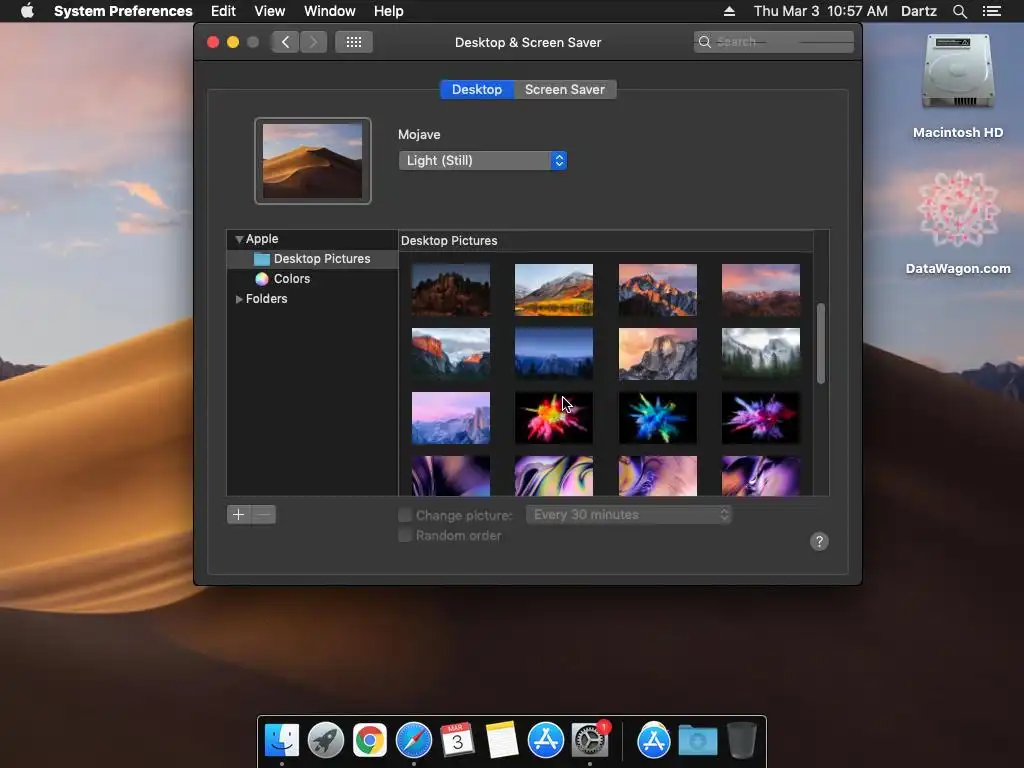Open the Light (Still) appearance dropdown
The width and height of the screenshot is (1024, 768).
(x=483, y=161)
